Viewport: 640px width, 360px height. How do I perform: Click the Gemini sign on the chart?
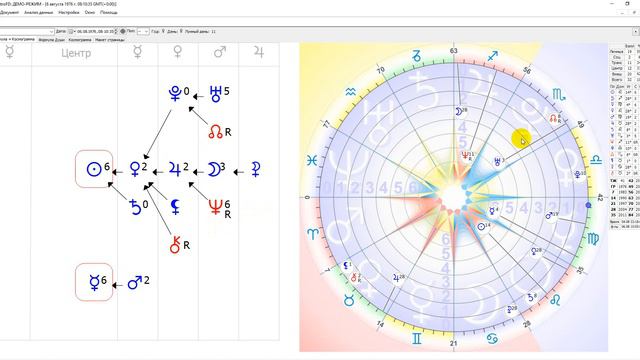click(x=417, y=339)
